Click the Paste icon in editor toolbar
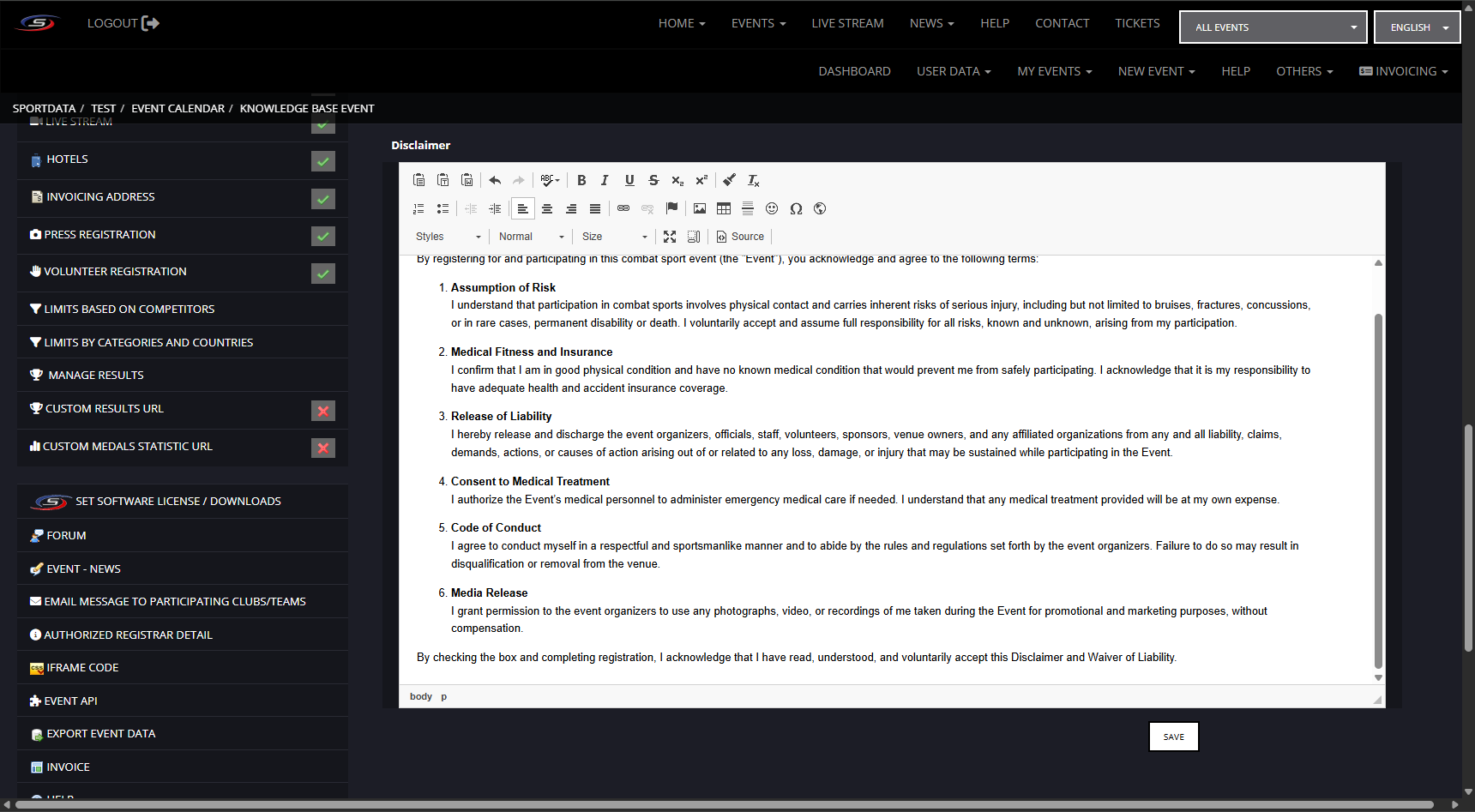 tap(418, 180)
